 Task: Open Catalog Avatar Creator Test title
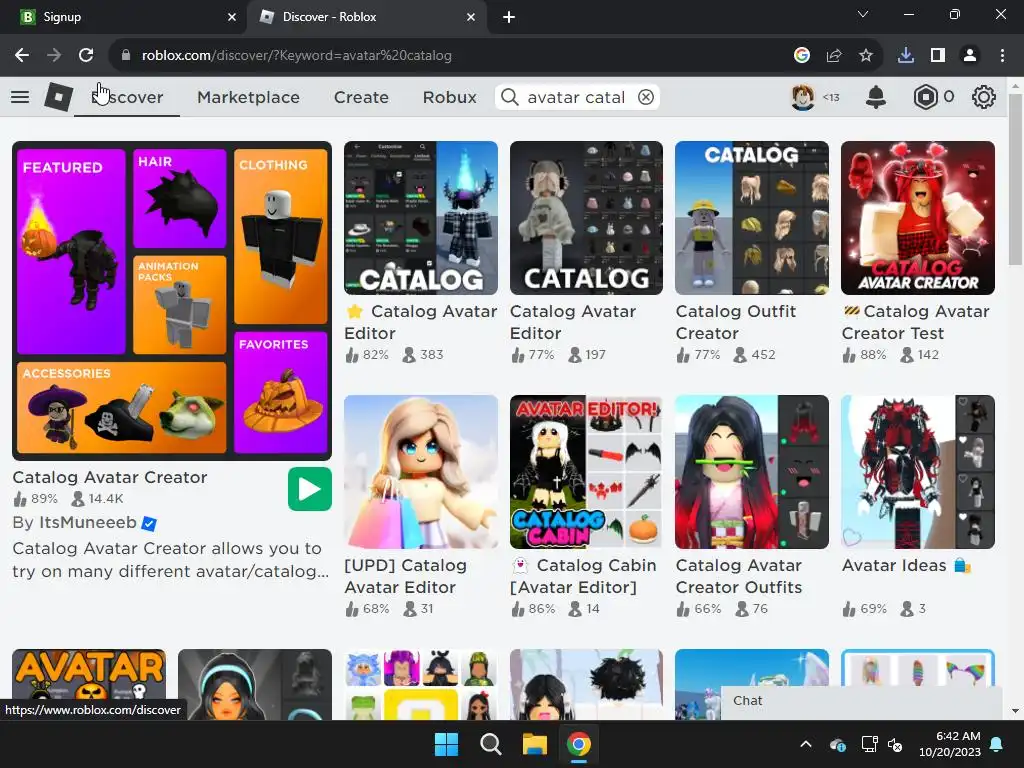(x=916, y=323)
